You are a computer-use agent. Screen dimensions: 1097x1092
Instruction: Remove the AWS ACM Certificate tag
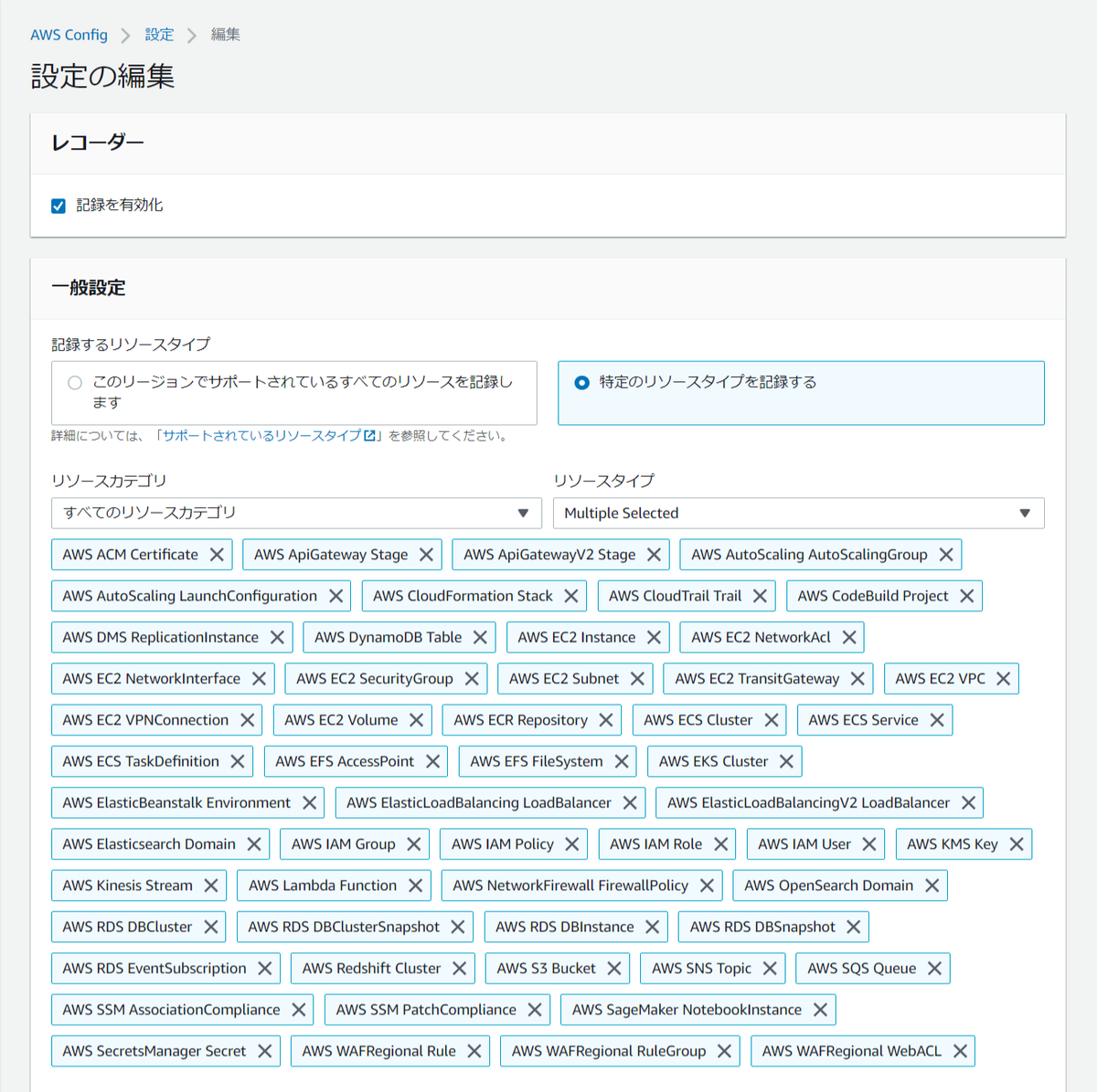[x=217, y=555]
